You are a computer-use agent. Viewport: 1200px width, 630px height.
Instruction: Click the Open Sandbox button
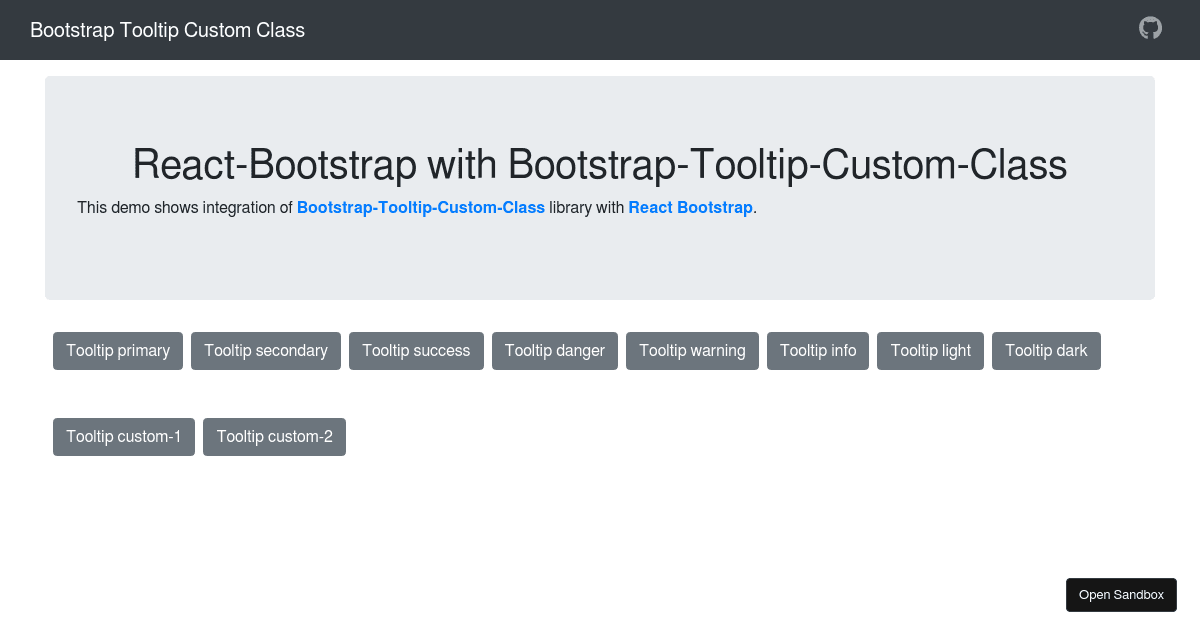tap(1121, 595)
